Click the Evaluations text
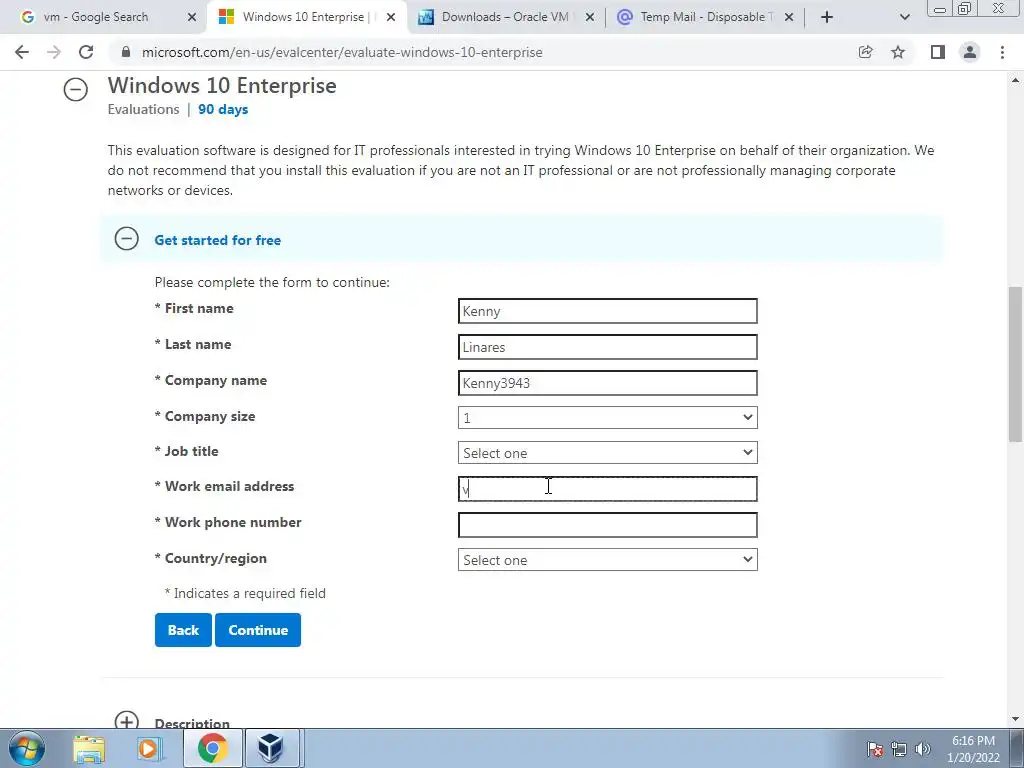1024x768 pixels. tap(144, 109)
